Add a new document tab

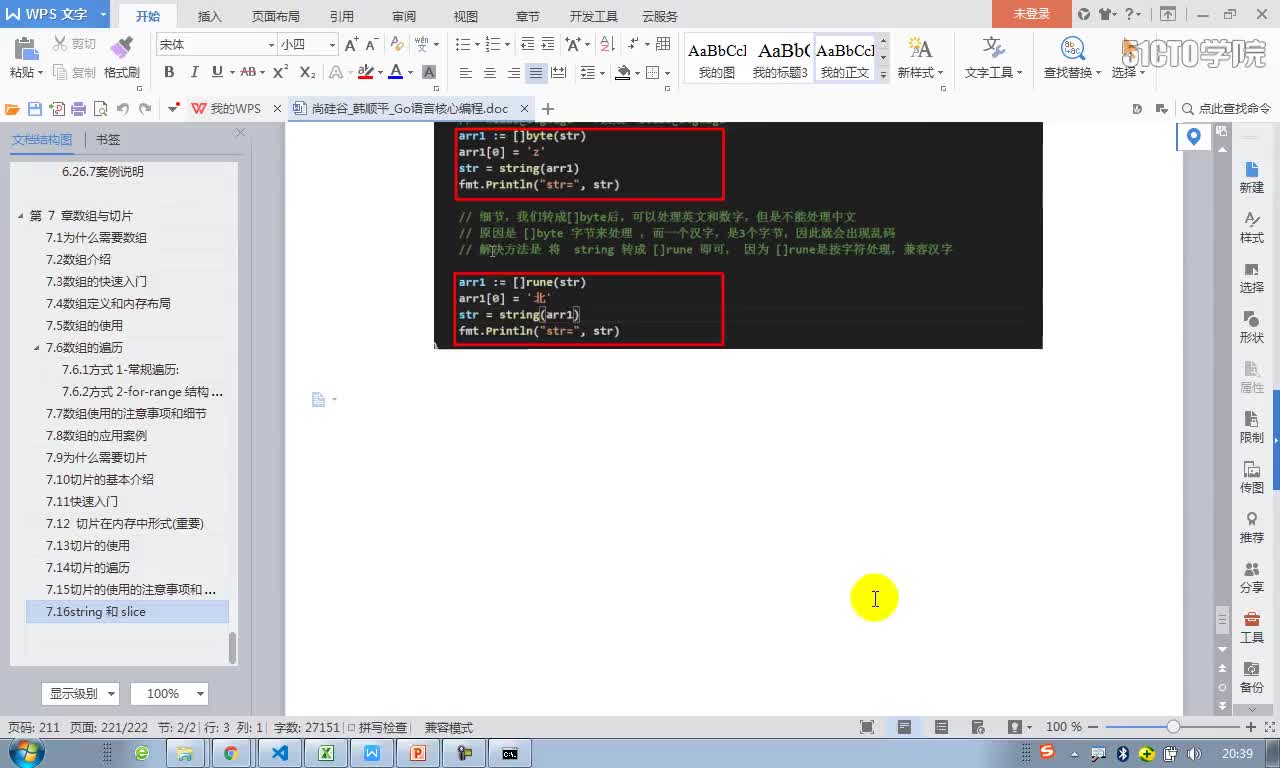point(547,109)
